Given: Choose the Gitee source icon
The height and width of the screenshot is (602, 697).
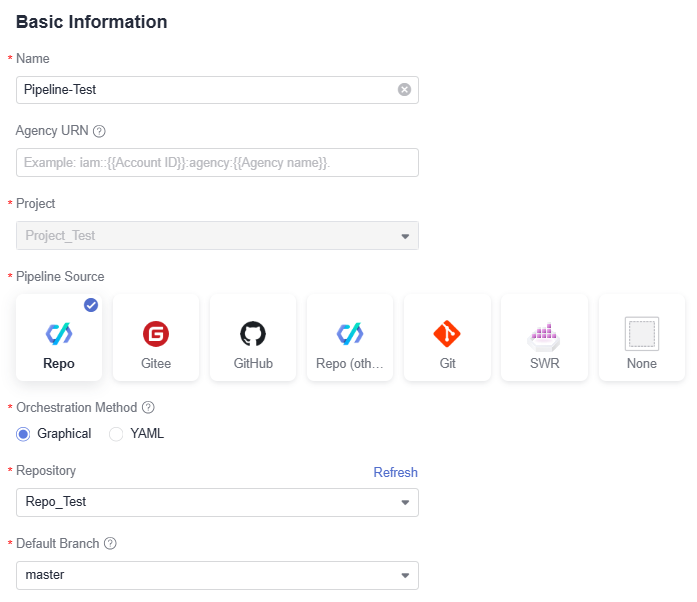Looking at the screenshot, I should pyautogui.click(x=156, y=334).
